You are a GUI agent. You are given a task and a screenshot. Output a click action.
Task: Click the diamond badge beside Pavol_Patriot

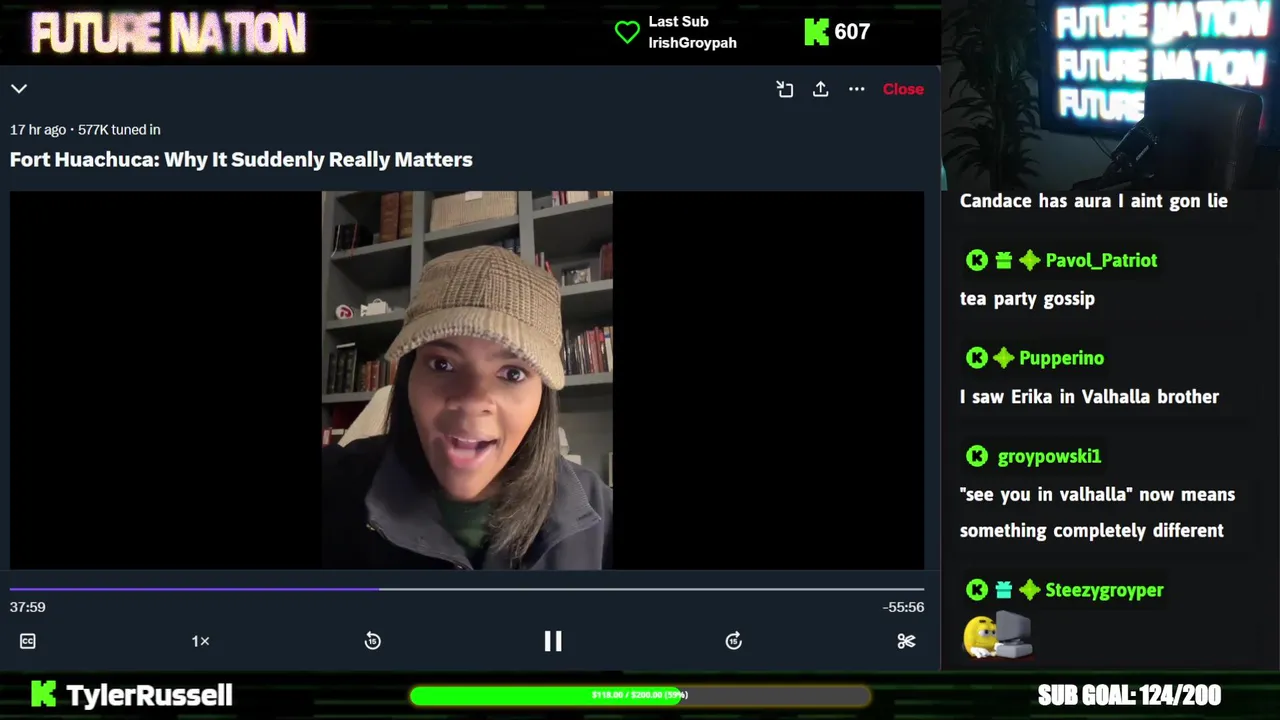pos(1029,260)
